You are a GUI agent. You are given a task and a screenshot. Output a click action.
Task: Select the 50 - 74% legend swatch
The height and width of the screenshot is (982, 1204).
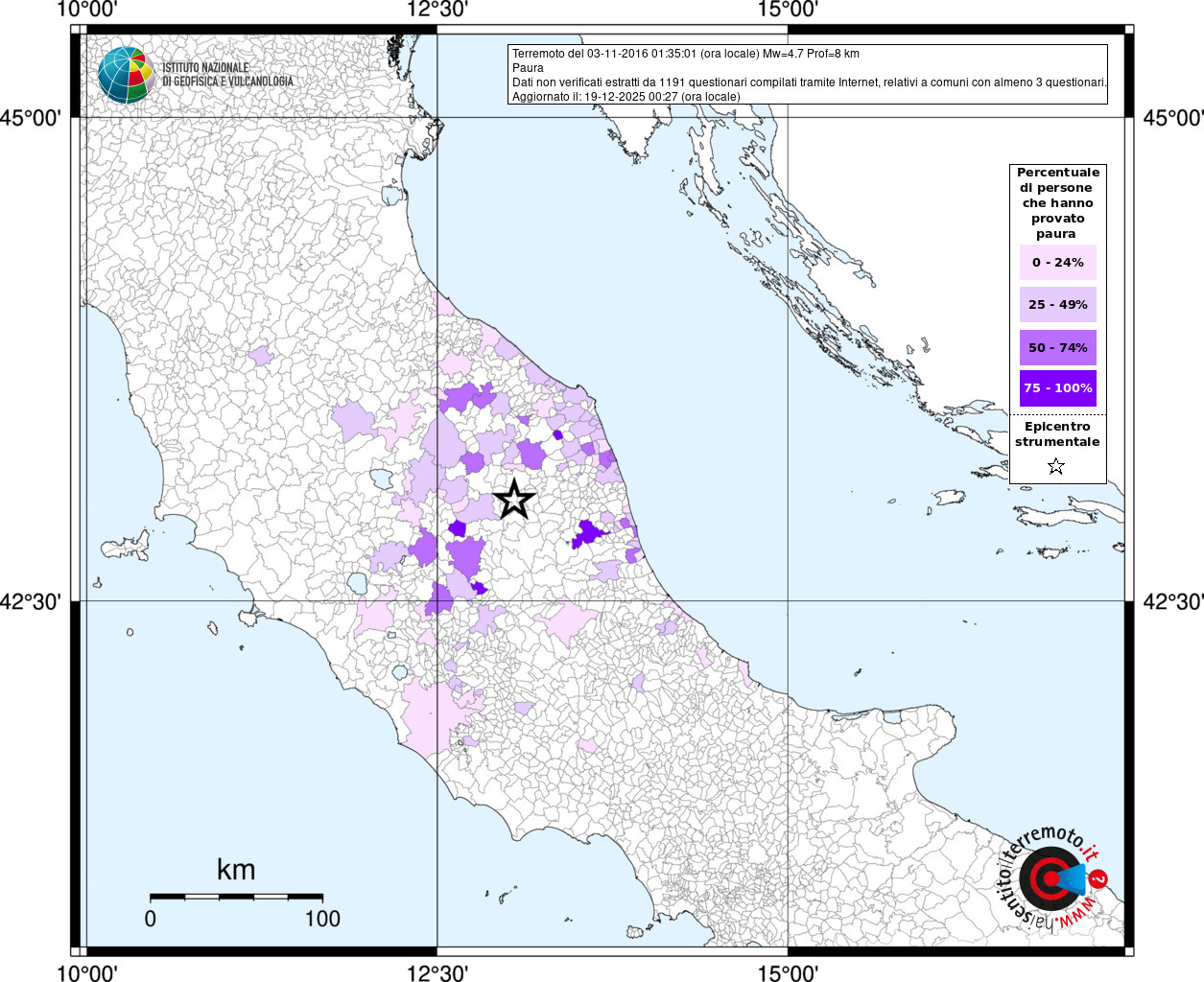[x=1057, y=347]
